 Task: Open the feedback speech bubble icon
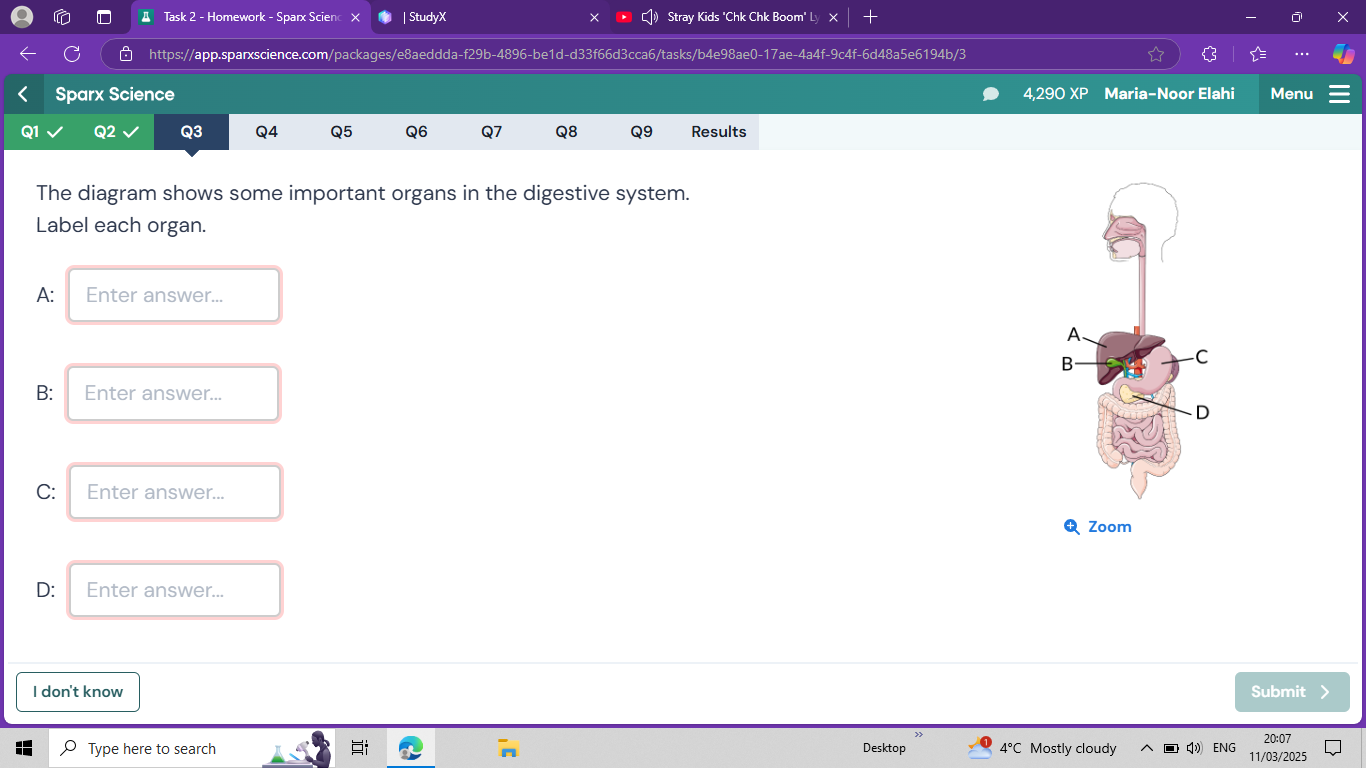click(991, 94)
